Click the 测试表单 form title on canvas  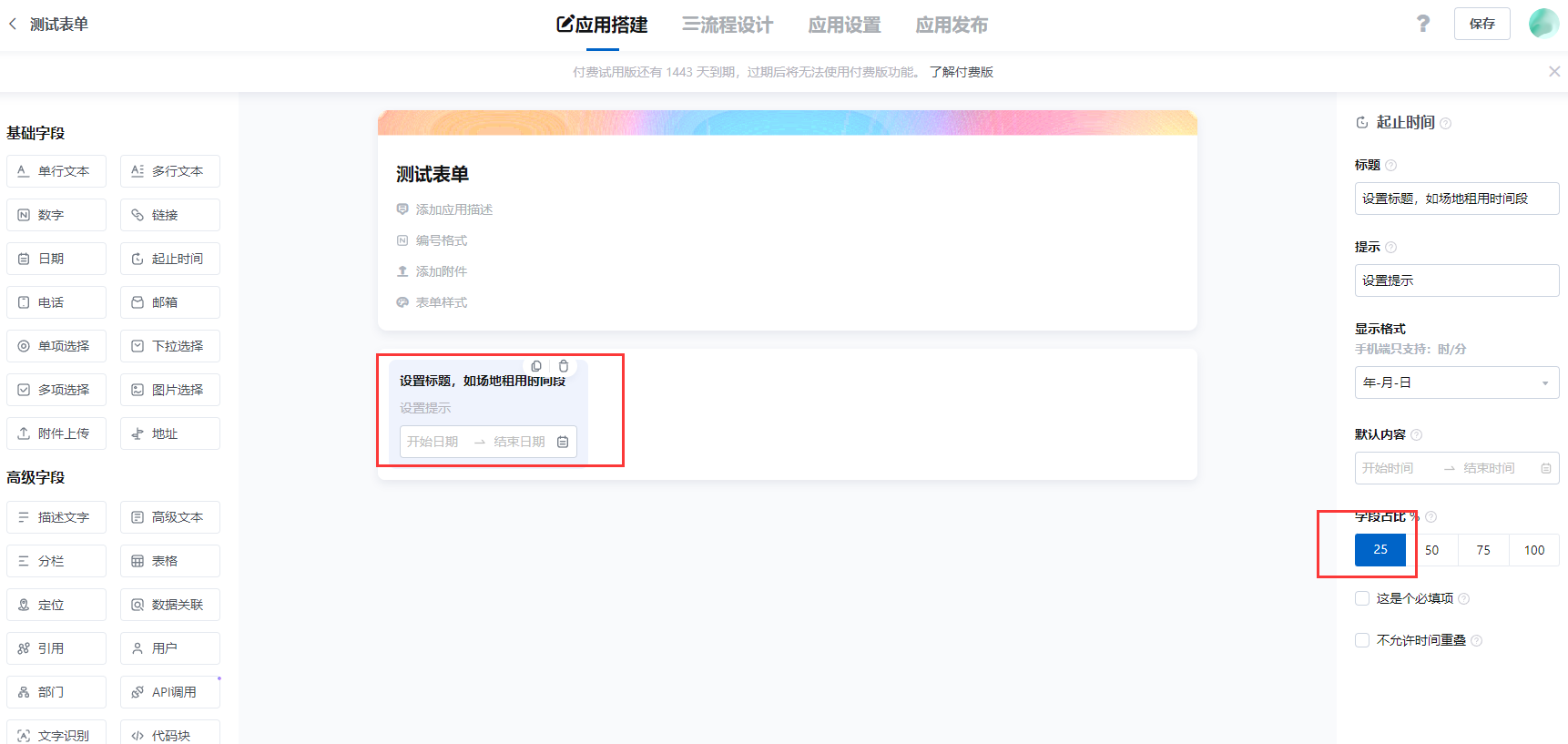coord(433,174)
